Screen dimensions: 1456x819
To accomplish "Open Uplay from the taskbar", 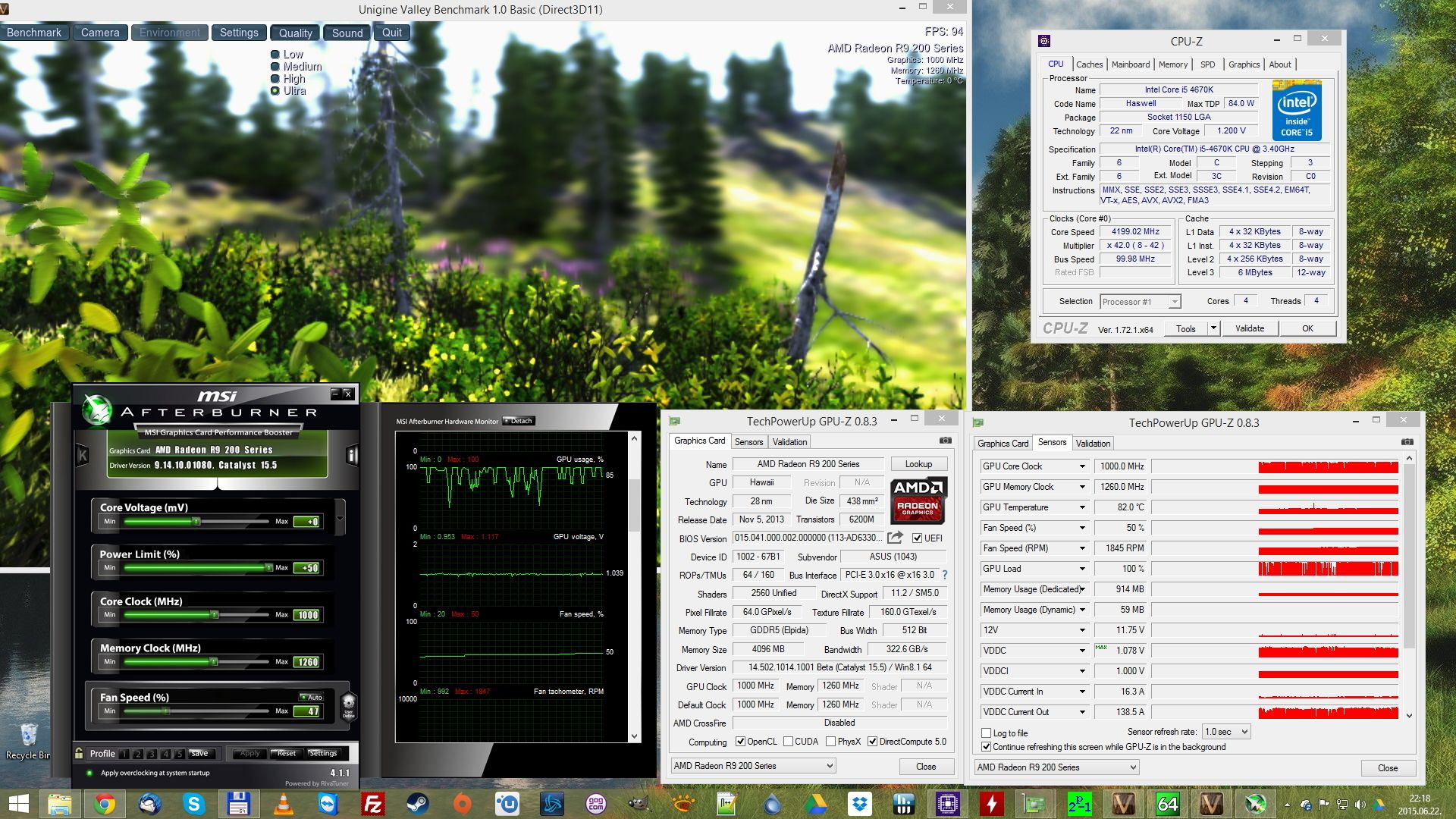I will pyautogui.click(x=507, y=804).
